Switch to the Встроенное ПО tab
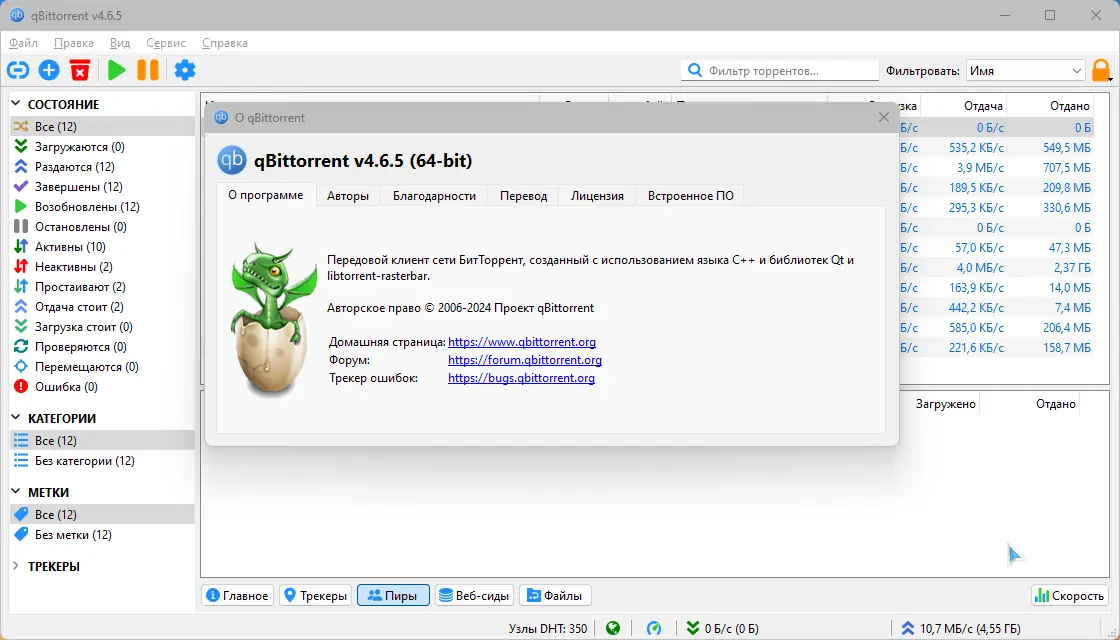 click(x=691, y=196)
